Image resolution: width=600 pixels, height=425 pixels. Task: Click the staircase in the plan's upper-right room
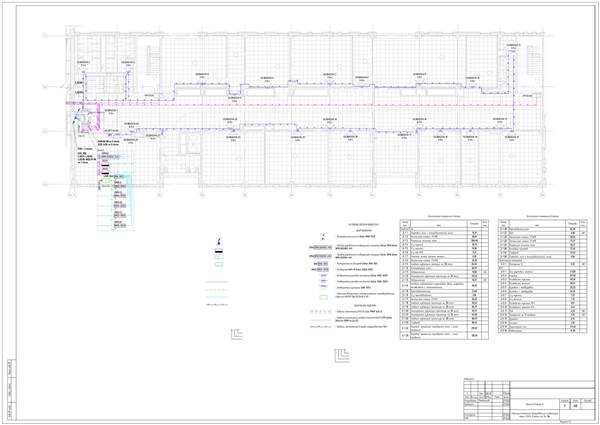533,58
